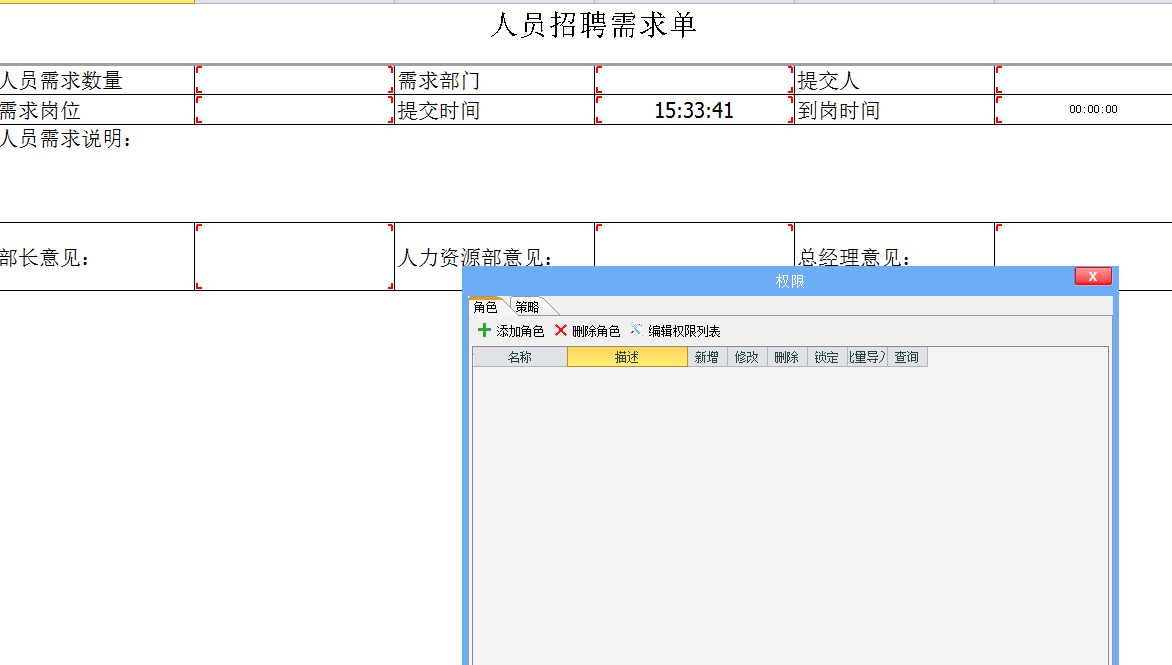Viewport: 1172px width, 665px height.
Task: Click the 批量导入 column header
Action: 867,357
